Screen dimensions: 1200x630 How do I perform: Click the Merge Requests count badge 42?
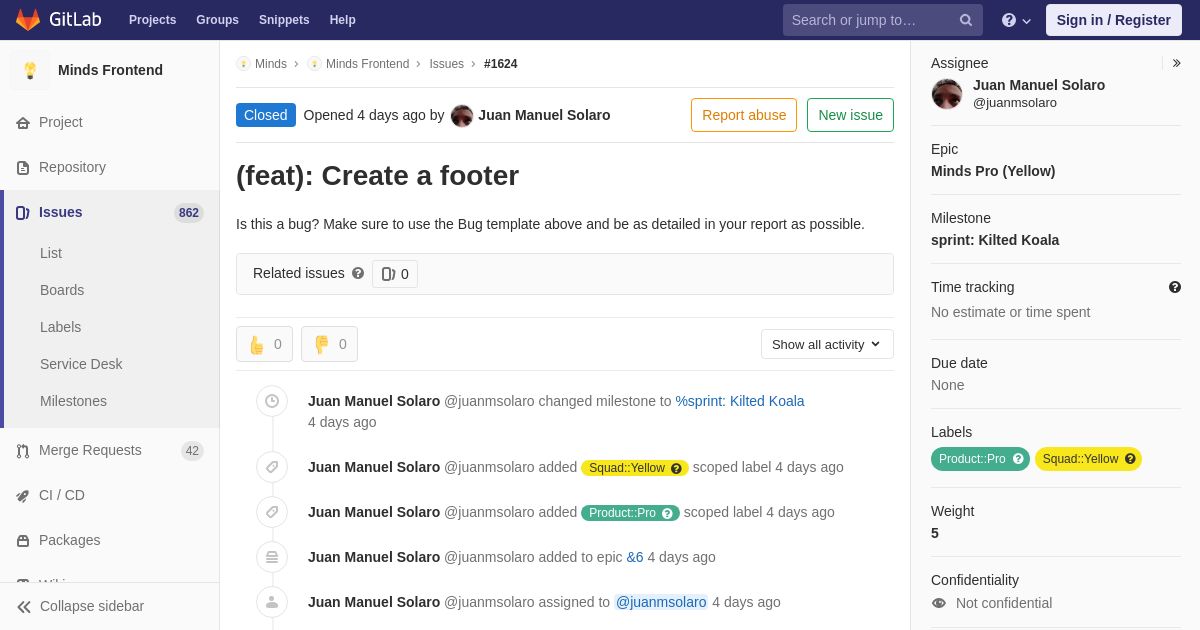click(192, 451)
